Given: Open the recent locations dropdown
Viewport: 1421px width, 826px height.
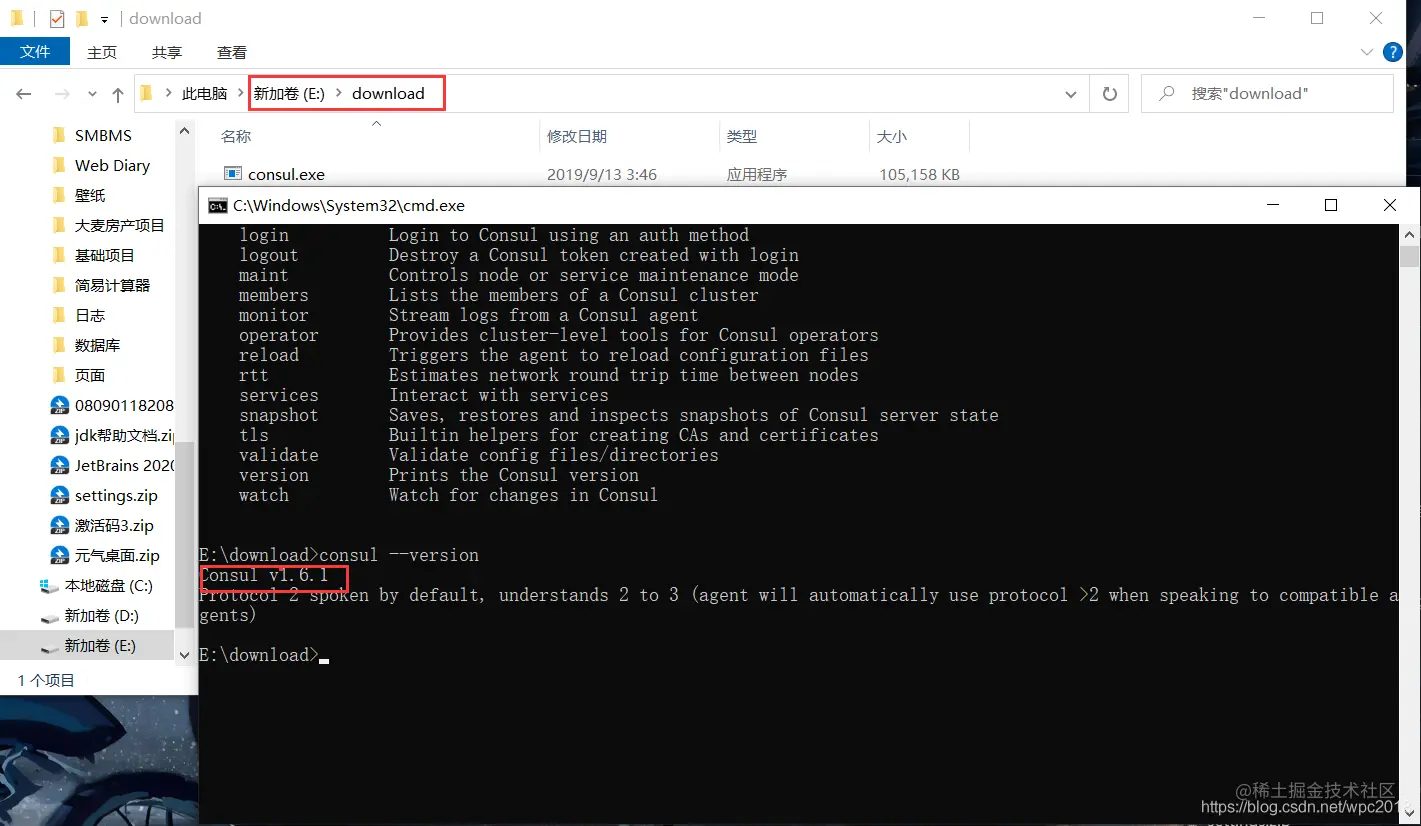Looking at the screenshot, I should click(x=92, y=94).
